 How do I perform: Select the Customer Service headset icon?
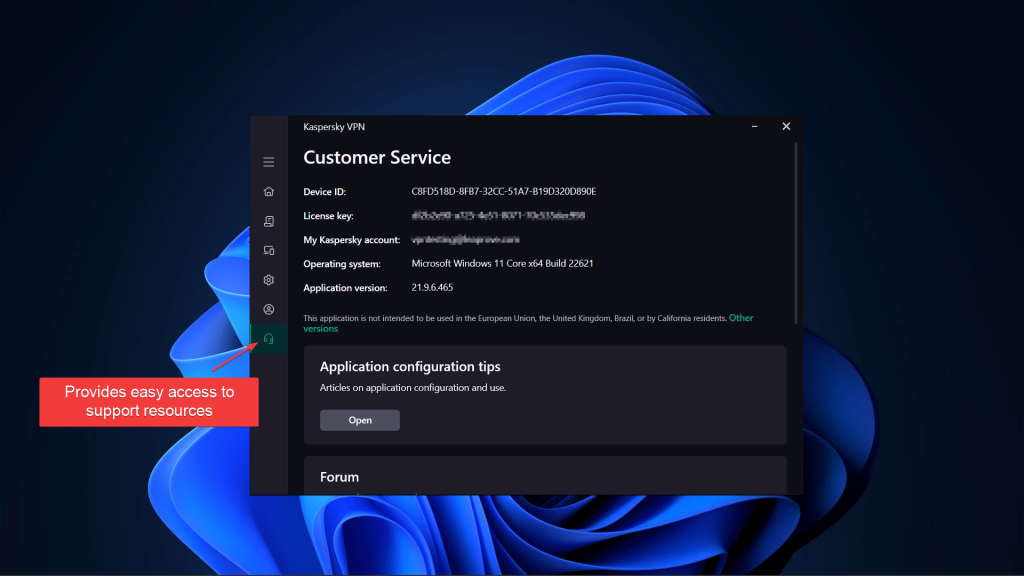point(268,338)
